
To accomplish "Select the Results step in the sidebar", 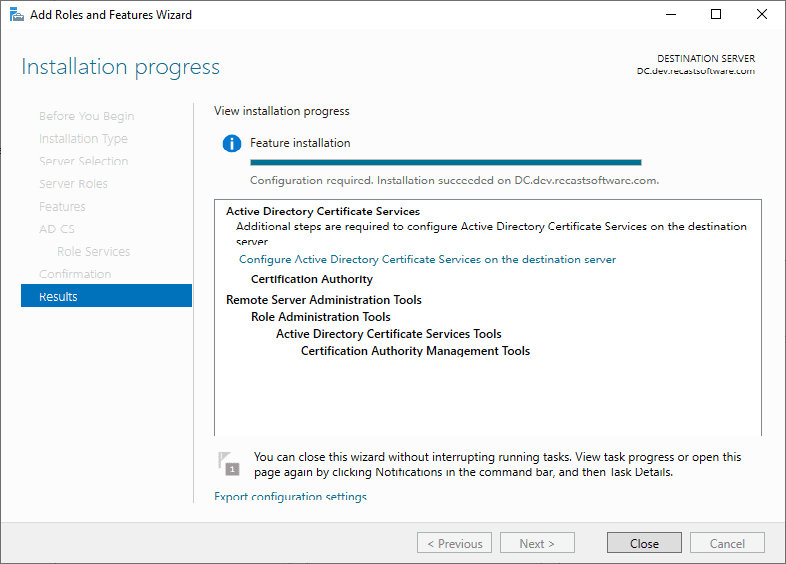I will (x=106, y=296).
